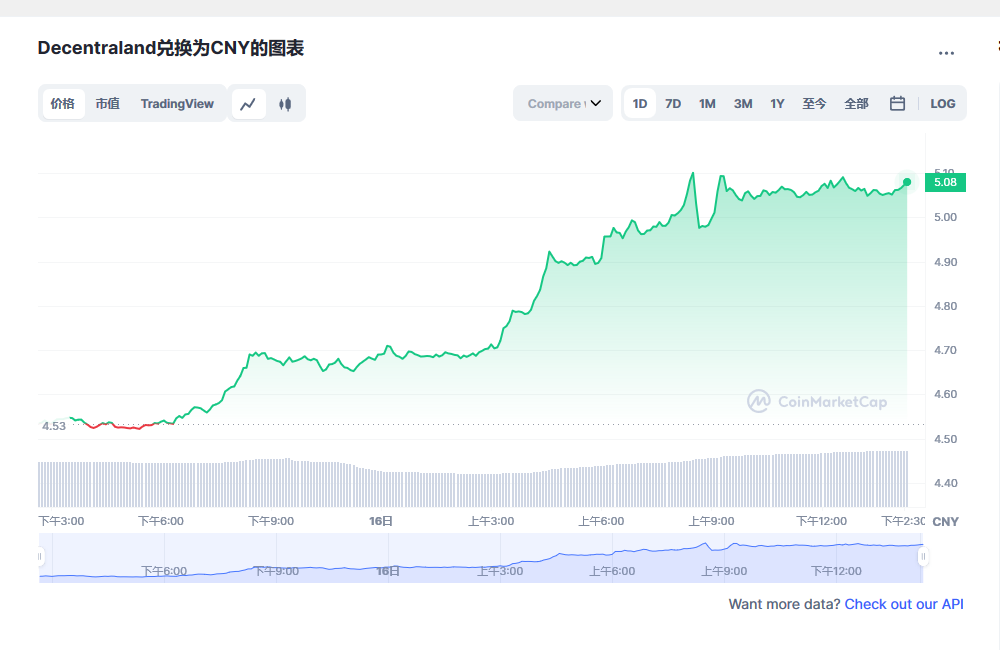Select the 7D time range
The height and width of the screenshot is (650, 1000).
(673, 104)
